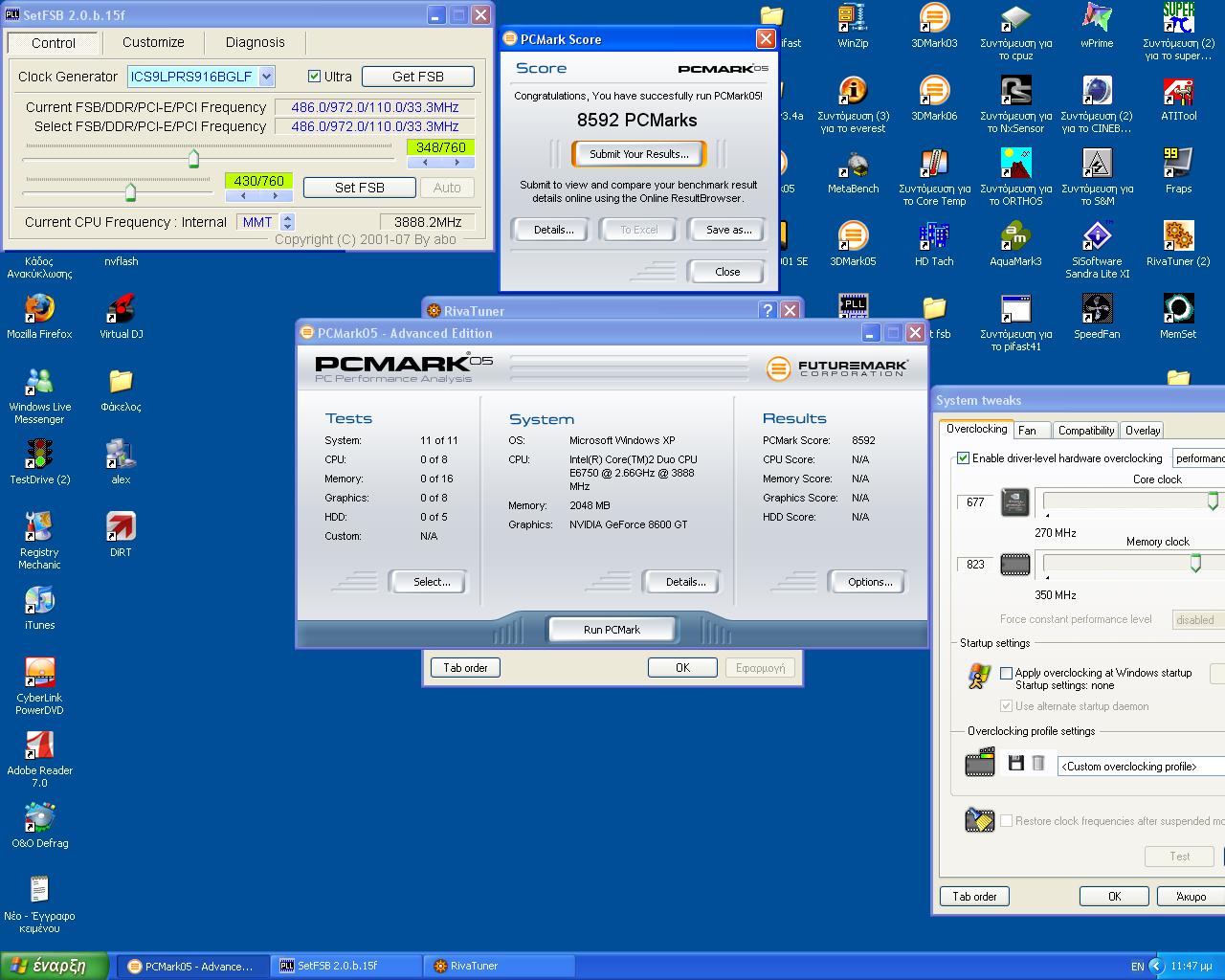
Task: Click Save as... in PCMark Score
Action: click(729, 230)
